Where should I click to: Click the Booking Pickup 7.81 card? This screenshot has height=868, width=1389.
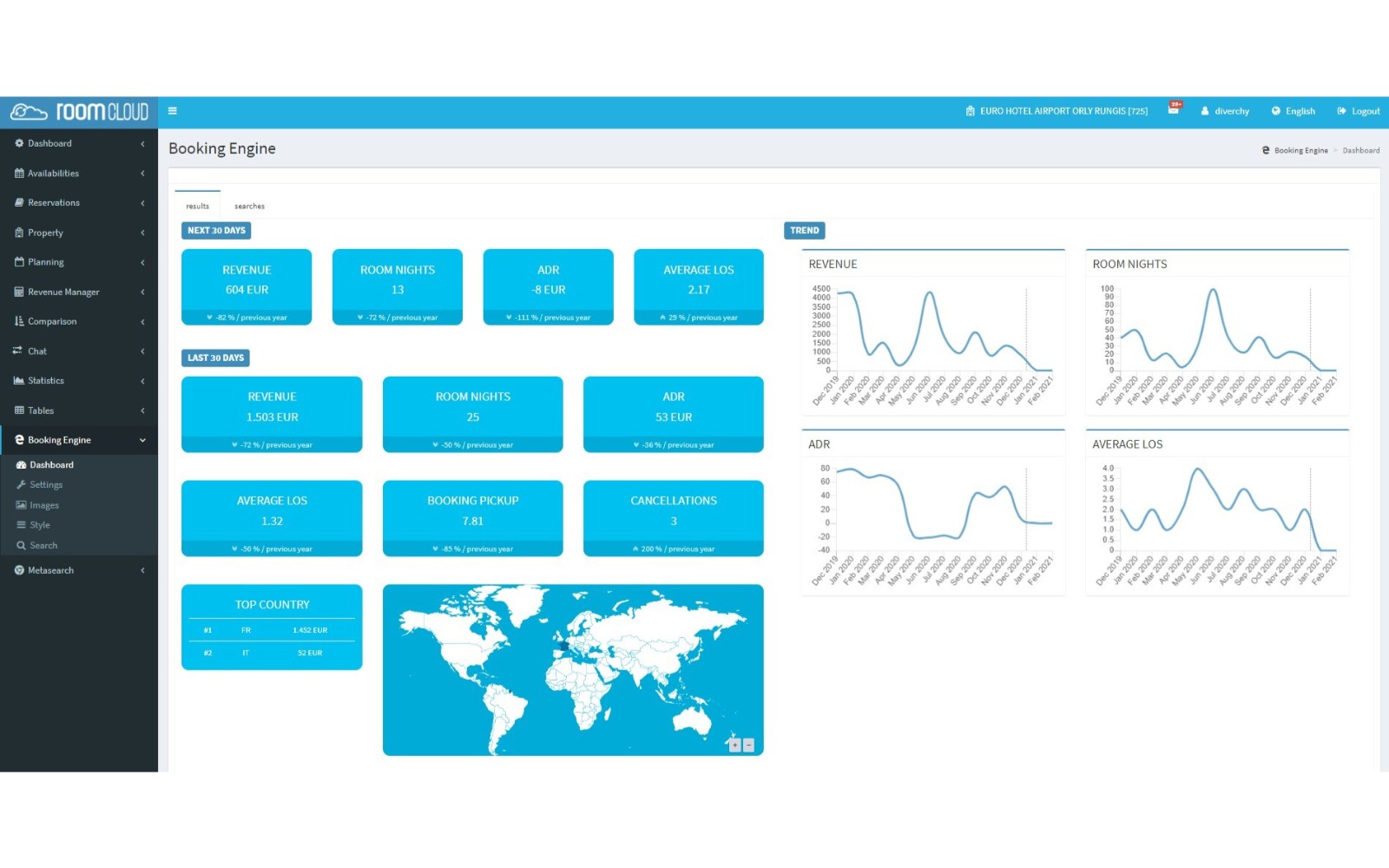click(472, 518)
